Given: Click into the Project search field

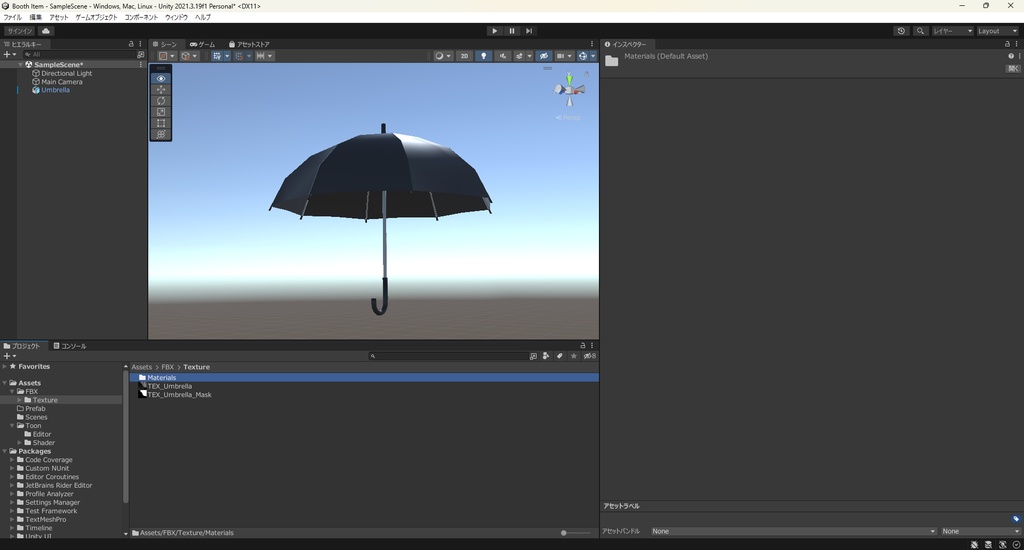Looking at the screenshot, I should pos(448,356).
